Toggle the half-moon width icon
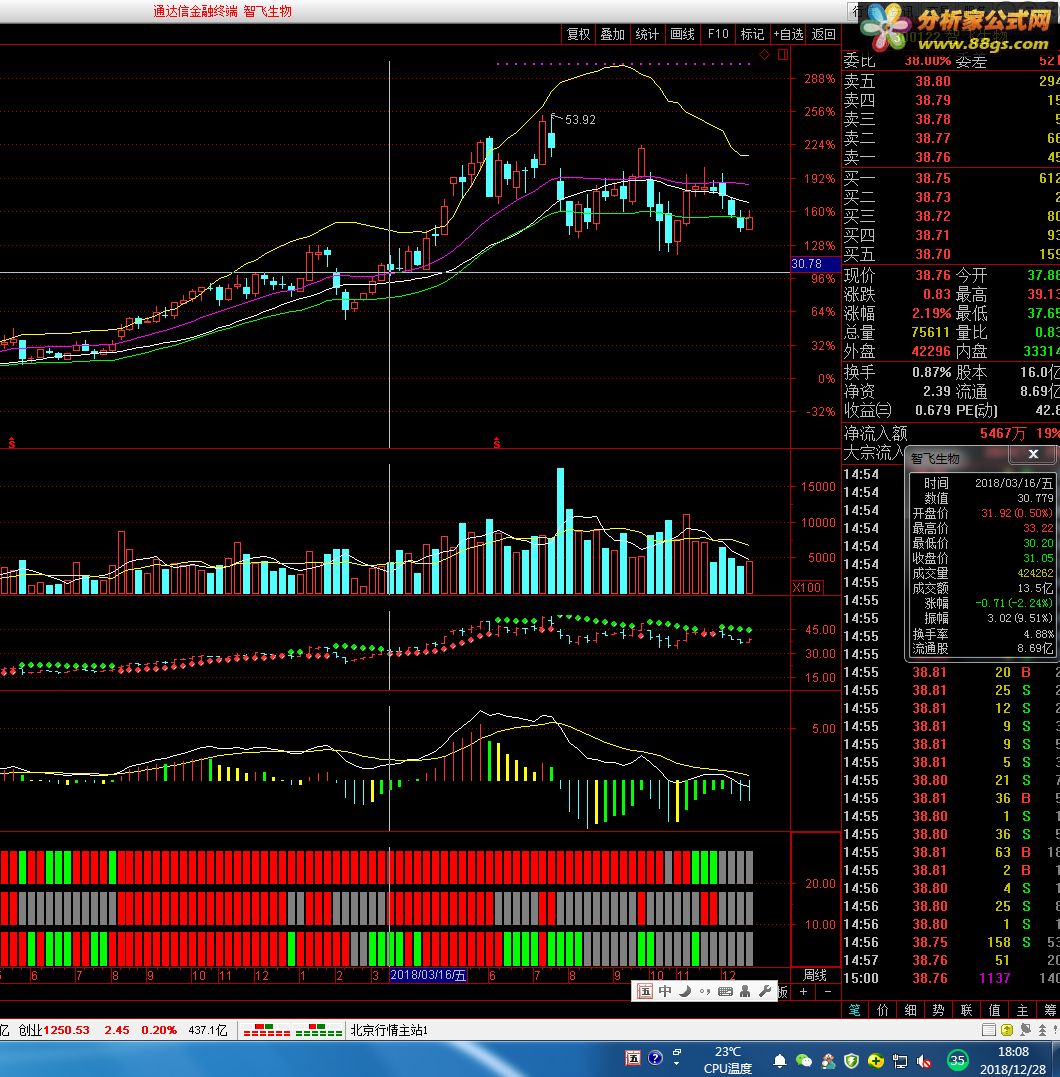1060x1077 pixels. [x=685, y=991]
